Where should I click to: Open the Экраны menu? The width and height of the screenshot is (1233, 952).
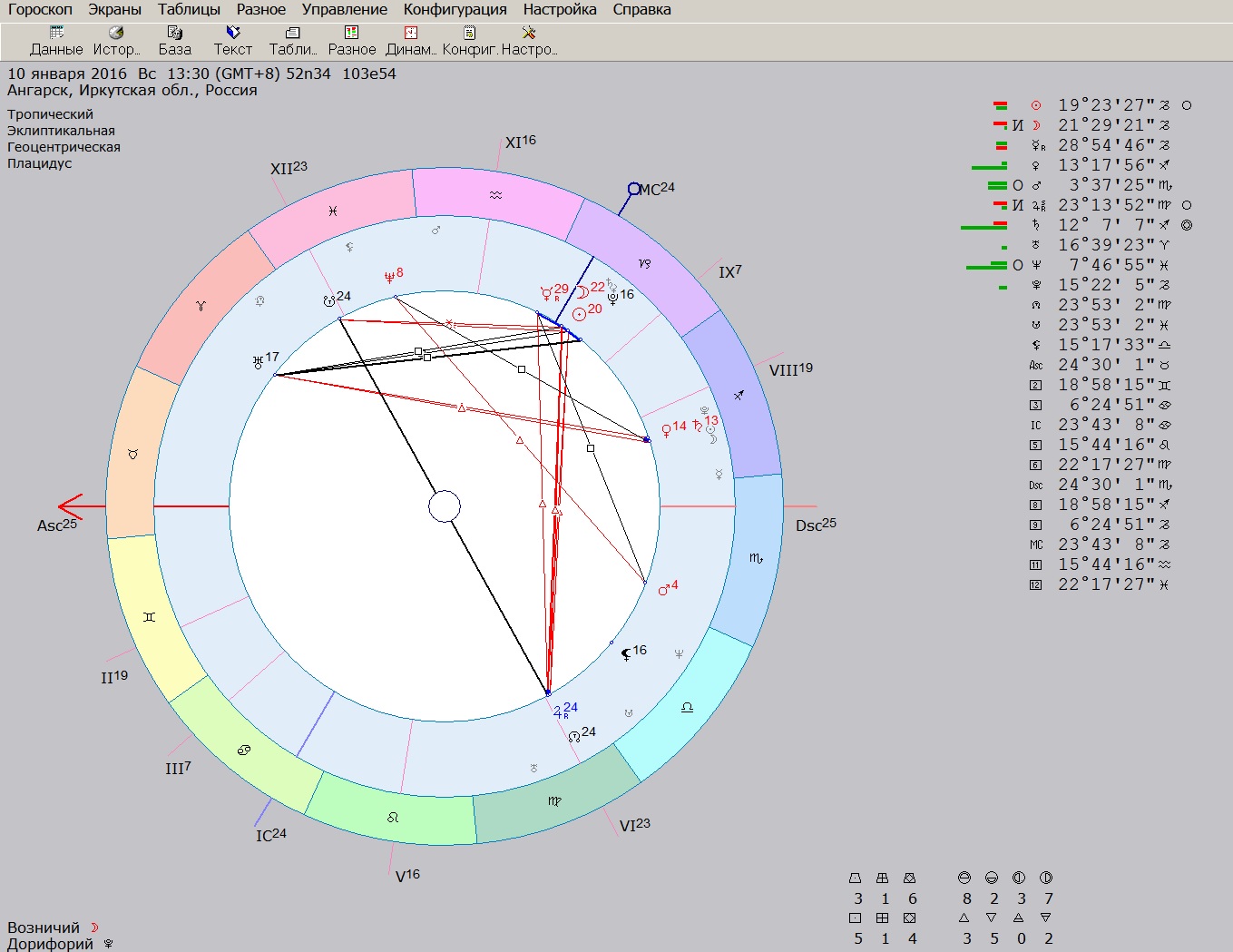tap(114, 10)
